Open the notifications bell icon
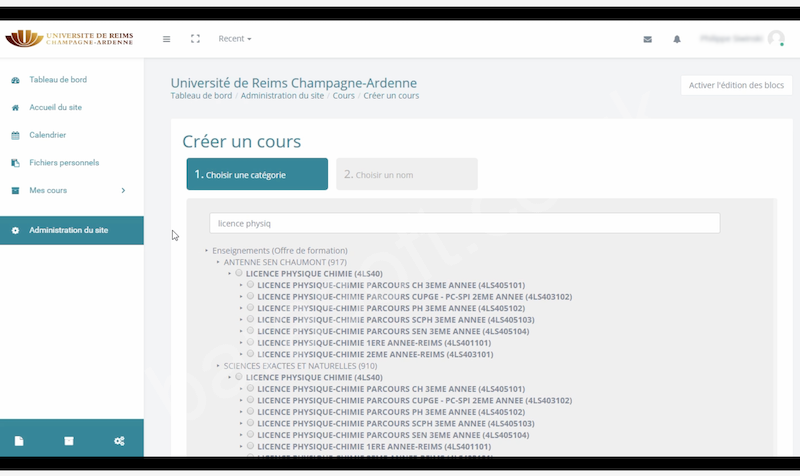Image resolution: width=800 pixels, height=476 pixels. pyautogui.click(x=677, y=39)
